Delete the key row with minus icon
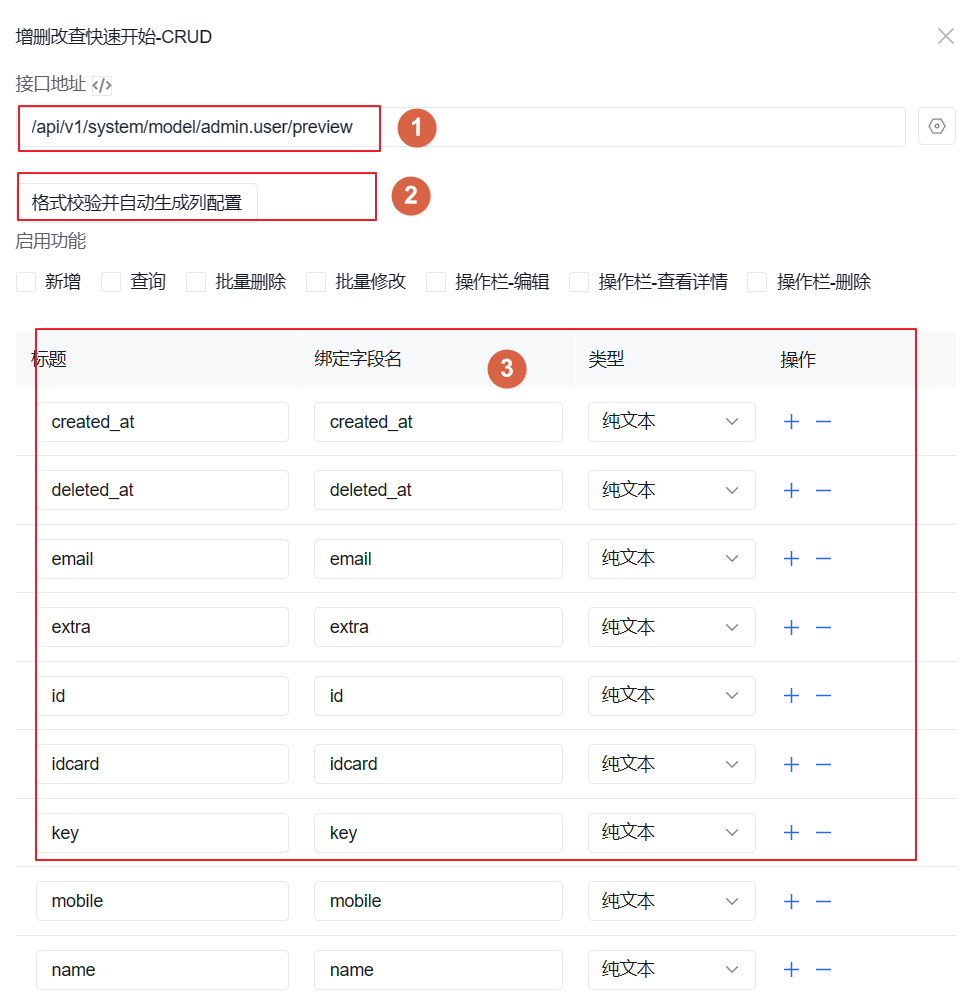The width and height of the screenshot is (970, 1003). (823, 833)
